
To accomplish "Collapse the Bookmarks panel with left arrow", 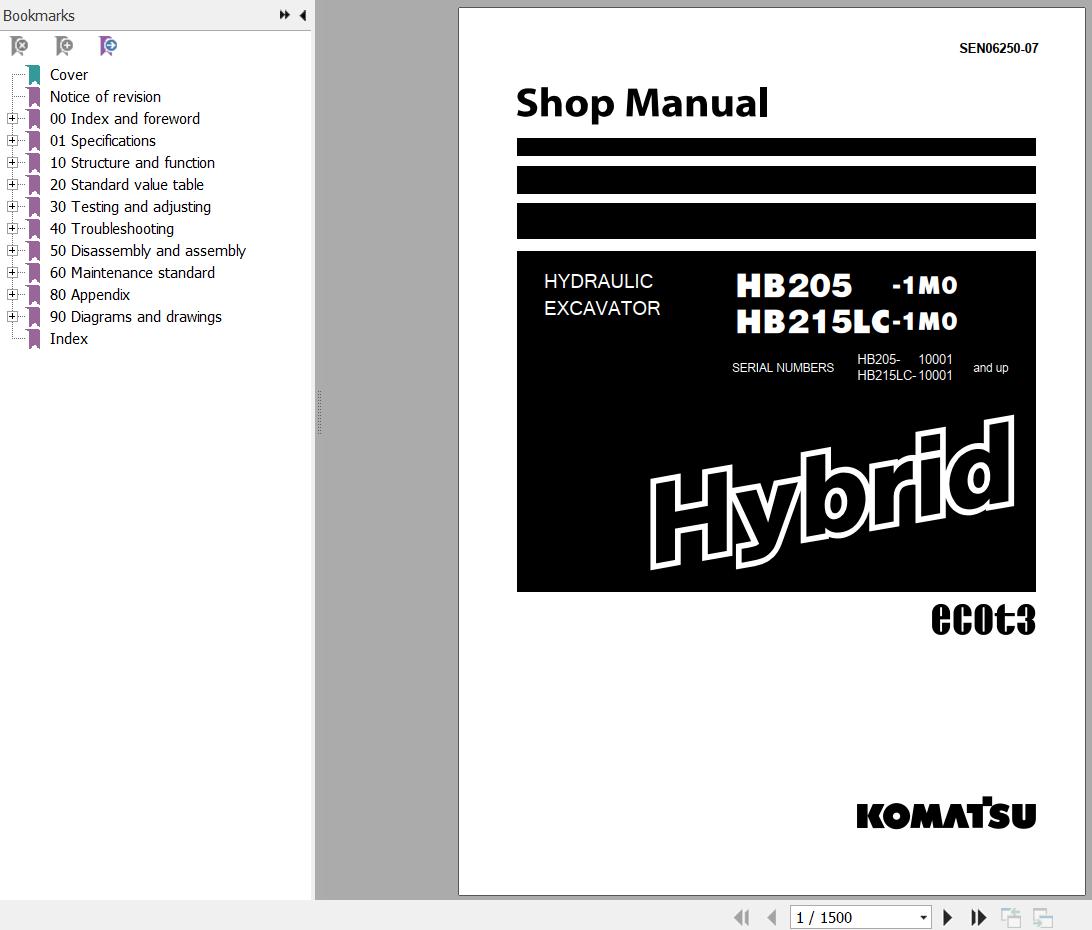I will (x=302, y=15).
